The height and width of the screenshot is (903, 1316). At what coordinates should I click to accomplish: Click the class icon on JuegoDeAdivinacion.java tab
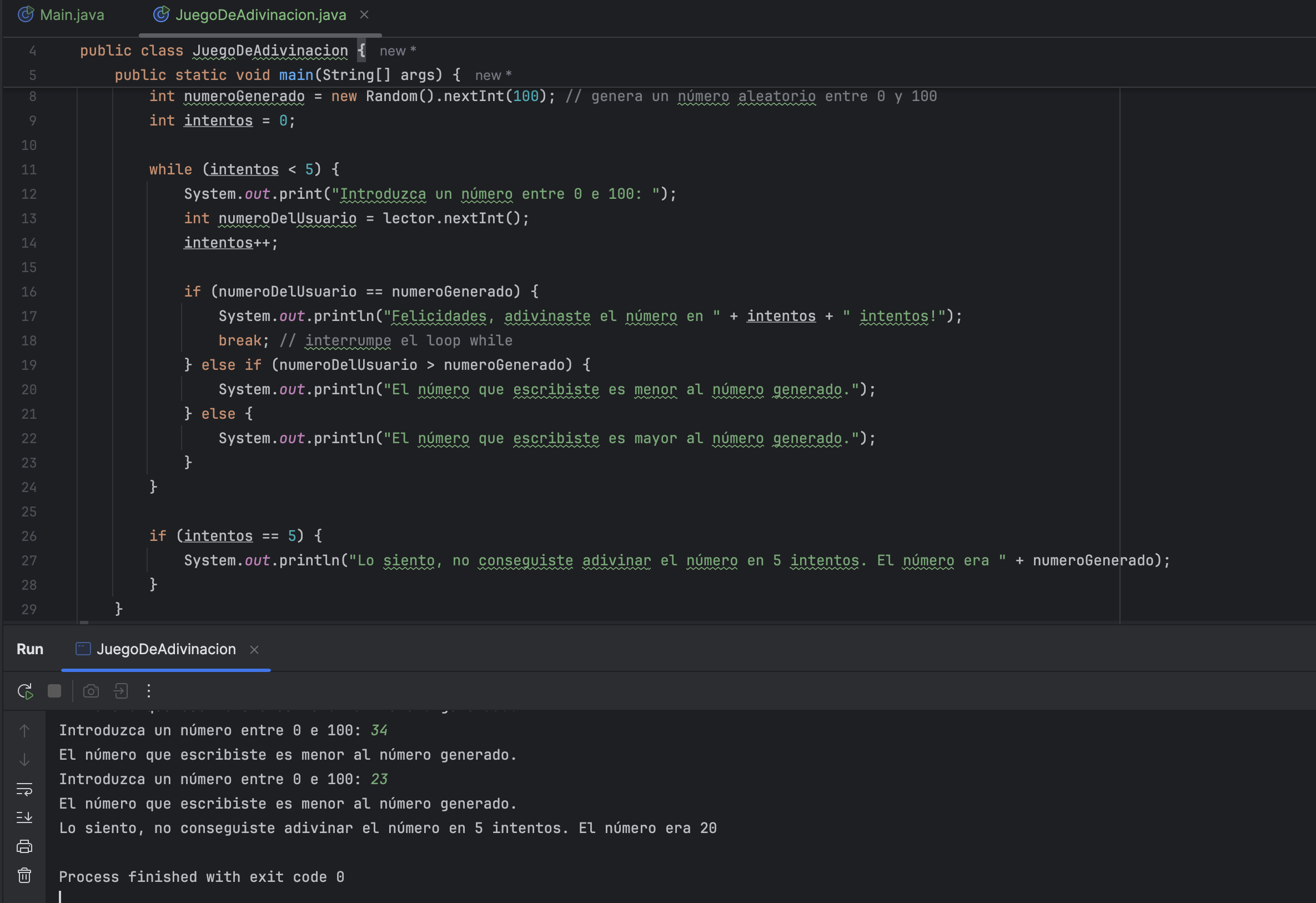[161, 15]
